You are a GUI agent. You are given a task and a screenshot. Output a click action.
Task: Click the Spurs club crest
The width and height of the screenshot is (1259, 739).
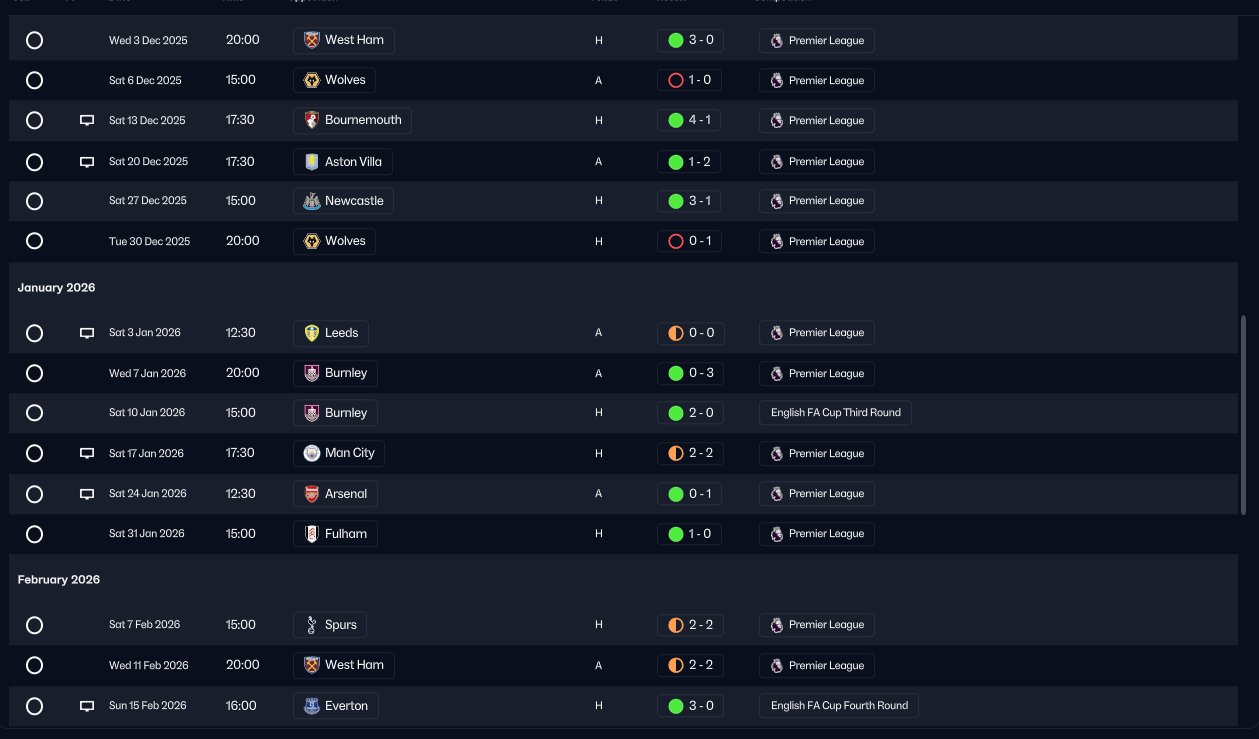click(311, 625)
